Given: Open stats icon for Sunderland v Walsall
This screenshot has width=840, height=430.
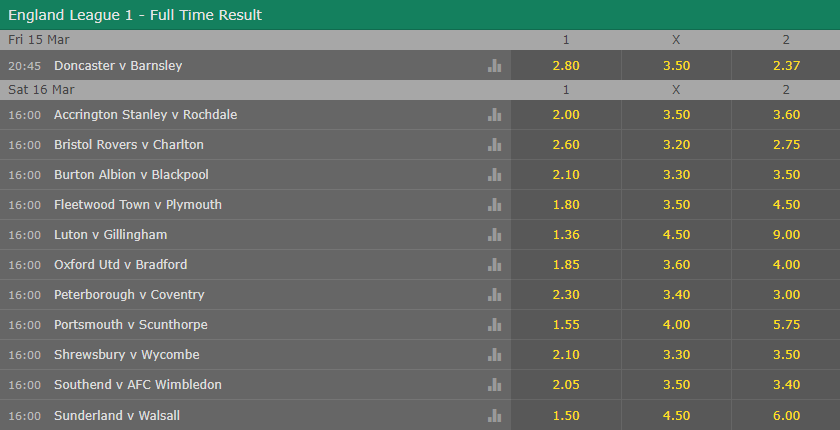Looking at the screenshot, I should [x=494, y=416].
